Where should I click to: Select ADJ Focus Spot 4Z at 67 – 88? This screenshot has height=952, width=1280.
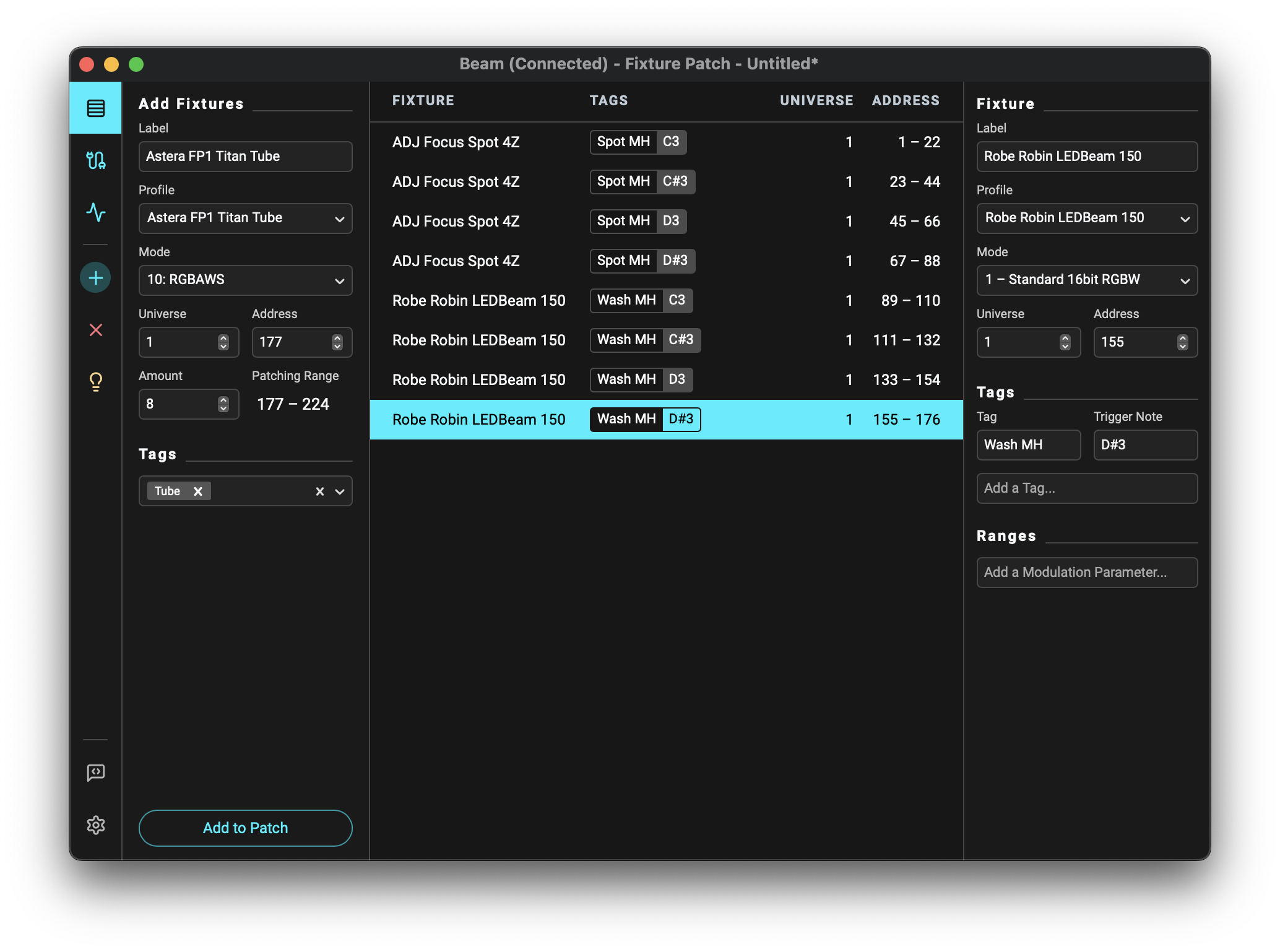coord(667,261)
